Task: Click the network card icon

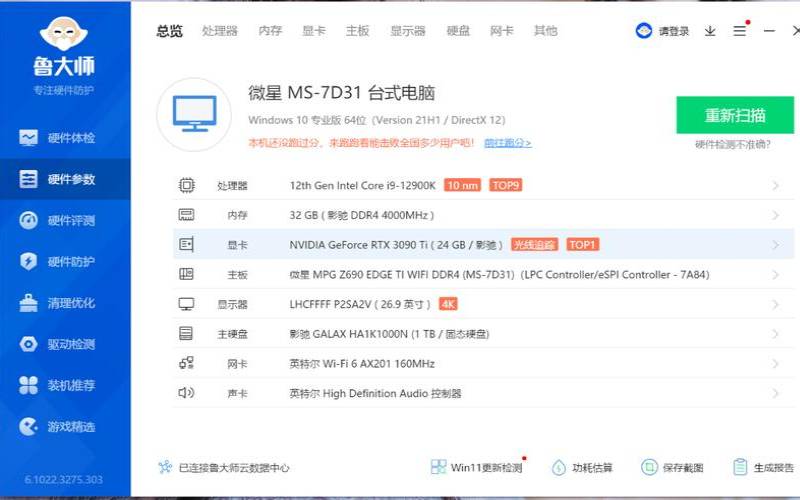Action: tap(186, 363)
